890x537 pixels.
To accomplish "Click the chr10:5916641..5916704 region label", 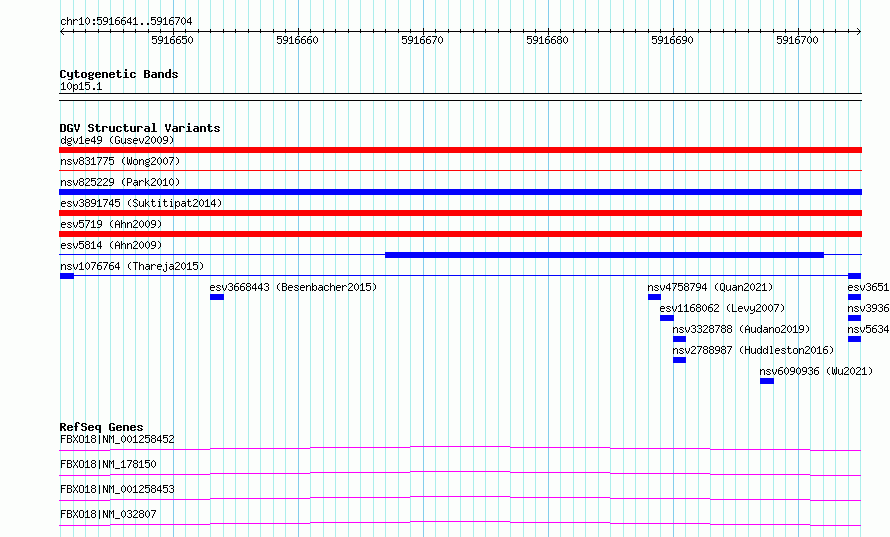I will click(x=126, y=21).
